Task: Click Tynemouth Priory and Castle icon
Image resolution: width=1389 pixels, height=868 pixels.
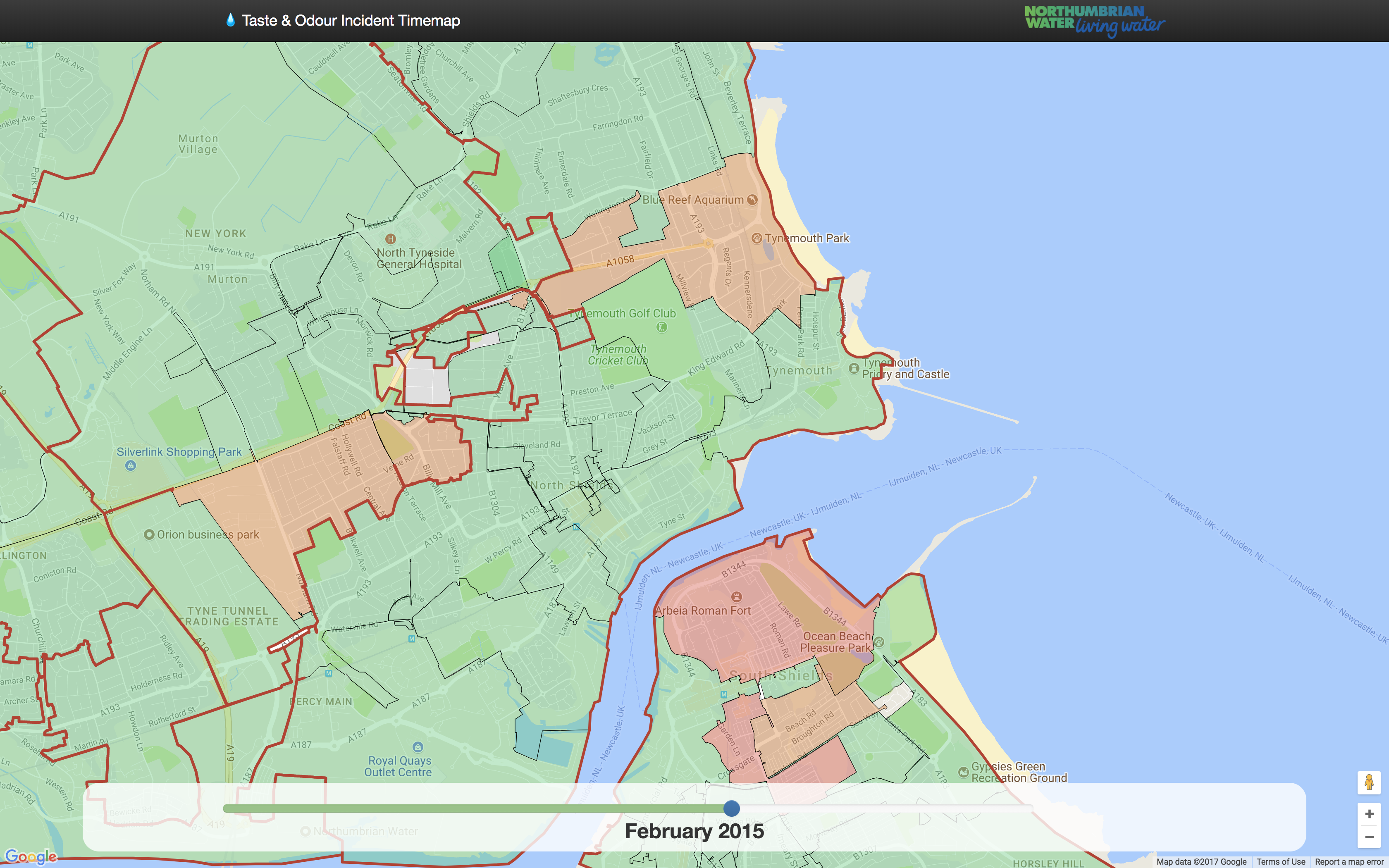Action: (854, 368)
